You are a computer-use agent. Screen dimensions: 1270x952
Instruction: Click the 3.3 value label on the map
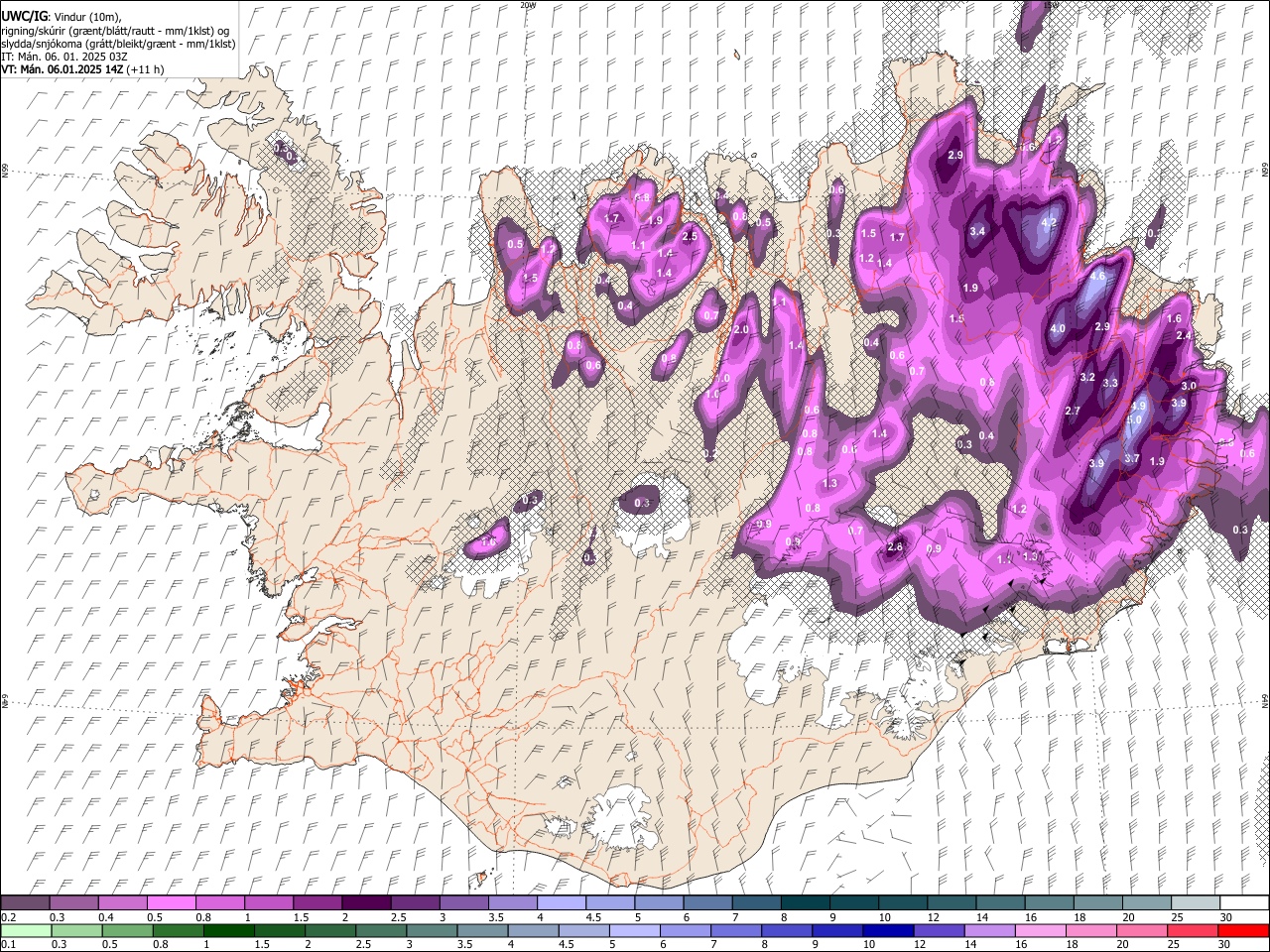pos(1110,384)
